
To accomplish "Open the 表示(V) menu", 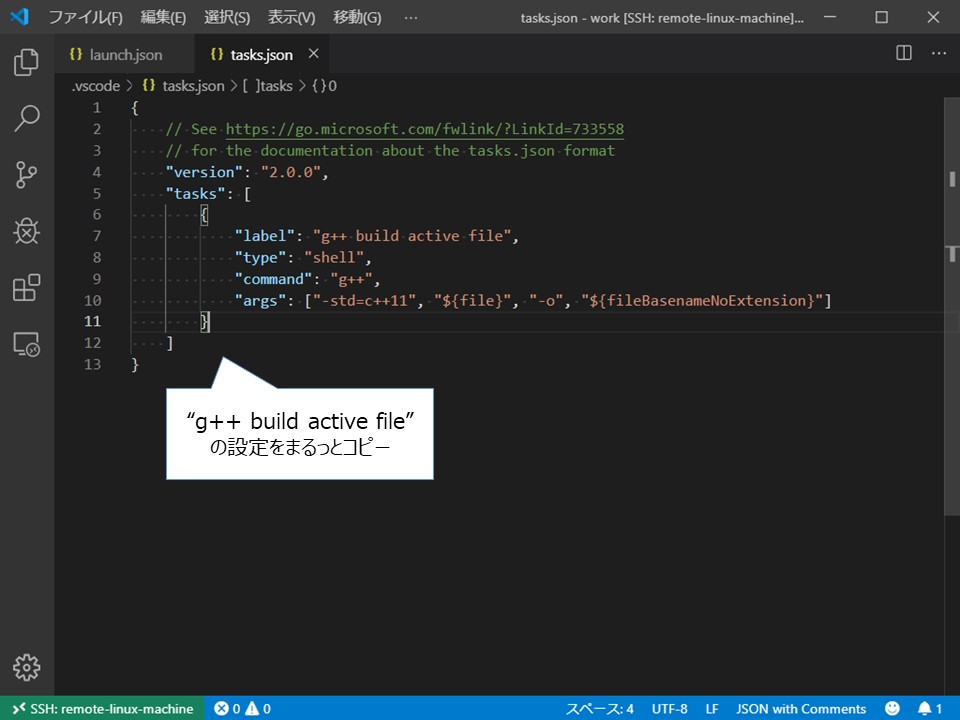I will click(291, 18).
